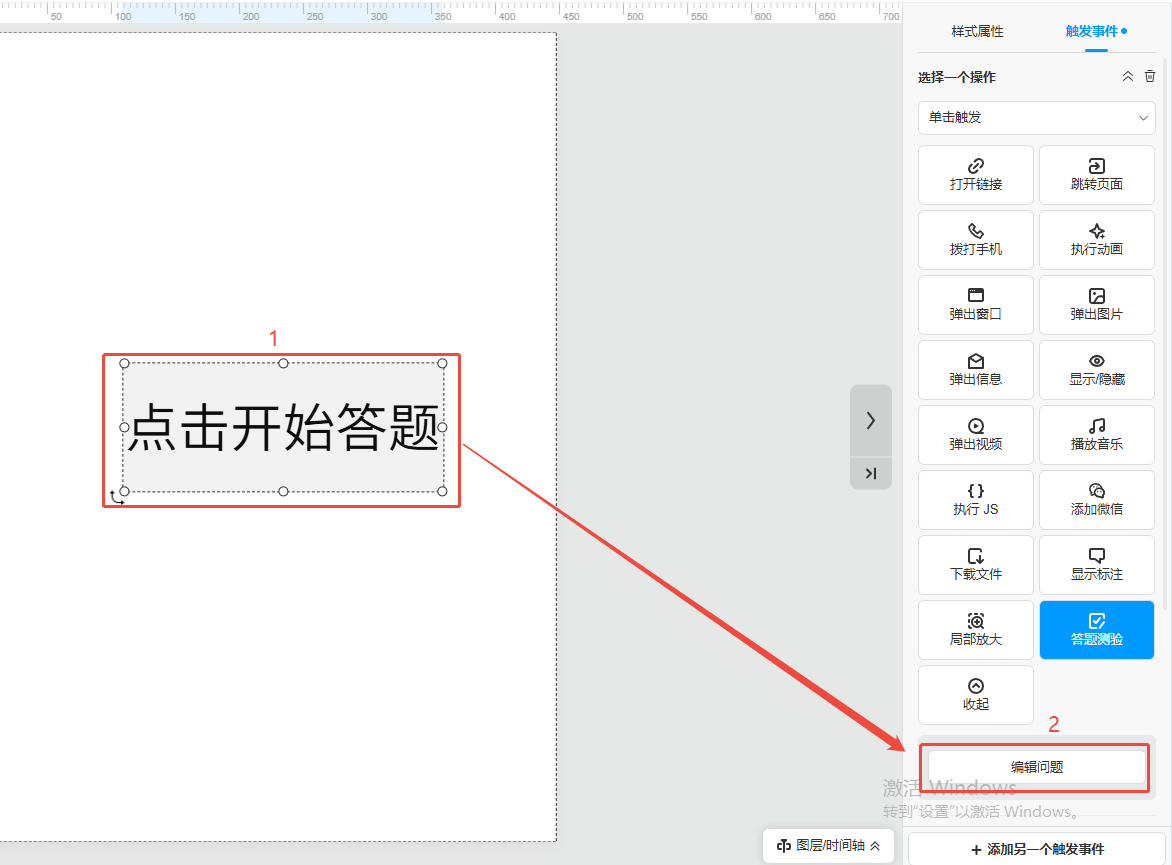Screen dimensions: 1172x865
Task: Select the 播放音乐 play music action
Action: [1096, 434]
